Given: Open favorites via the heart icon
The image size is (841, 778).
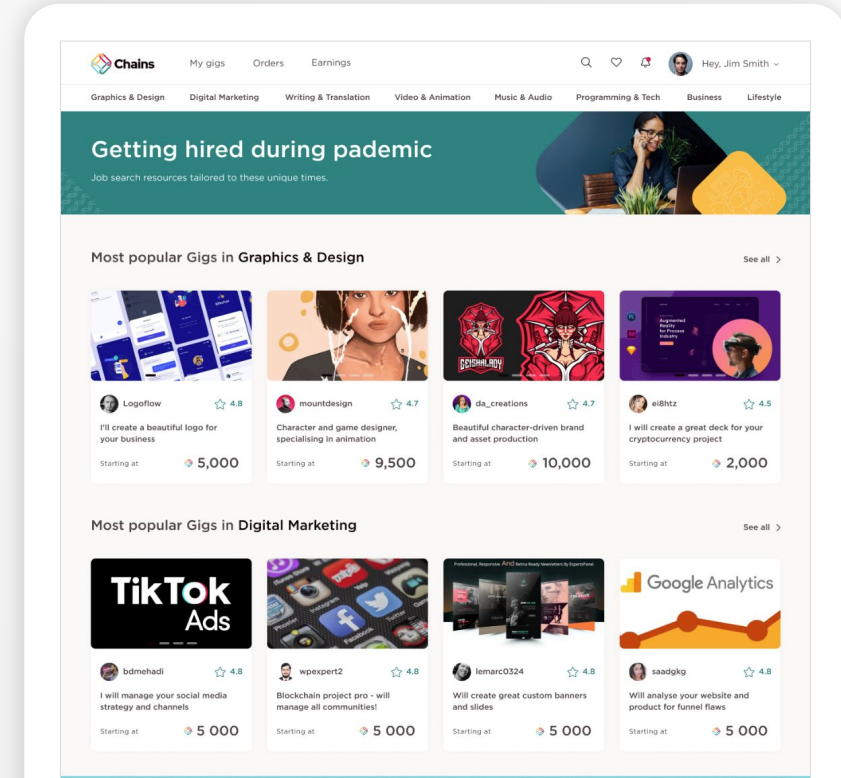Looking at the screenshot, I should coord(616,62).
